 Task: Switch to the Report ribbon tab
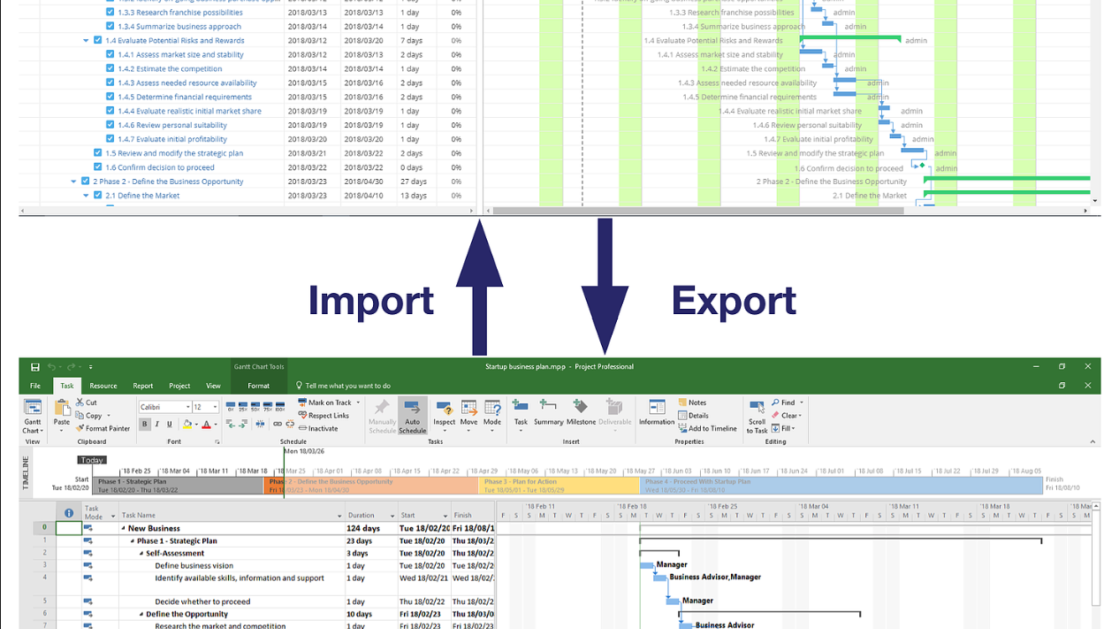click(143, 386)
